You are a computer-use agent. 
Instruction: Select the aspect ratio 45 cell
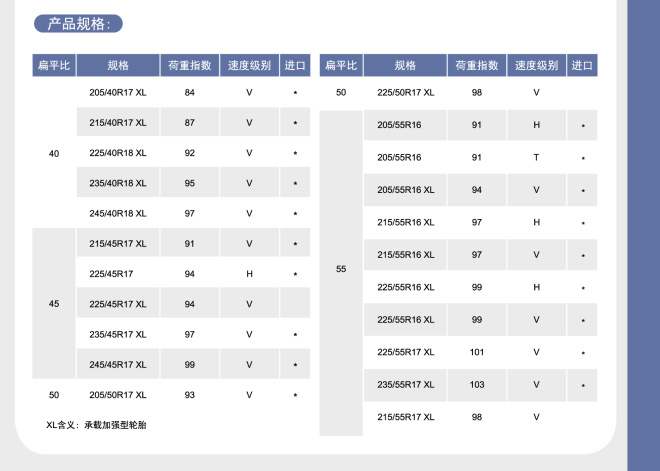click(54, 304)
